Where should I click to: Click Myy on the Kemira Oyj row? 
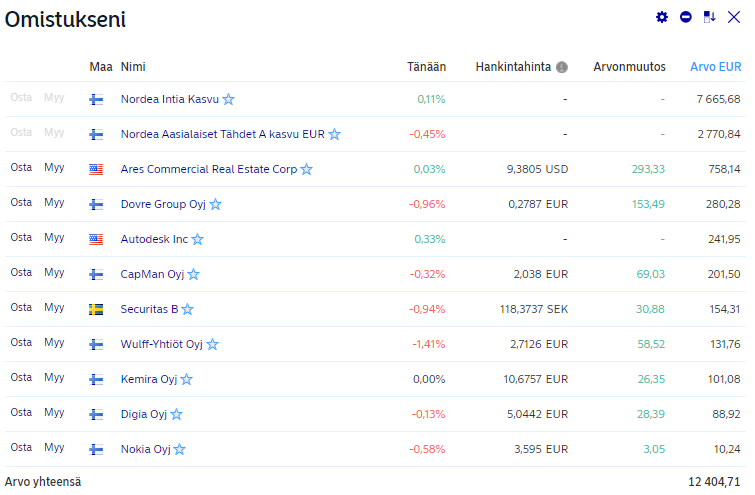click(x=54, y=378)
